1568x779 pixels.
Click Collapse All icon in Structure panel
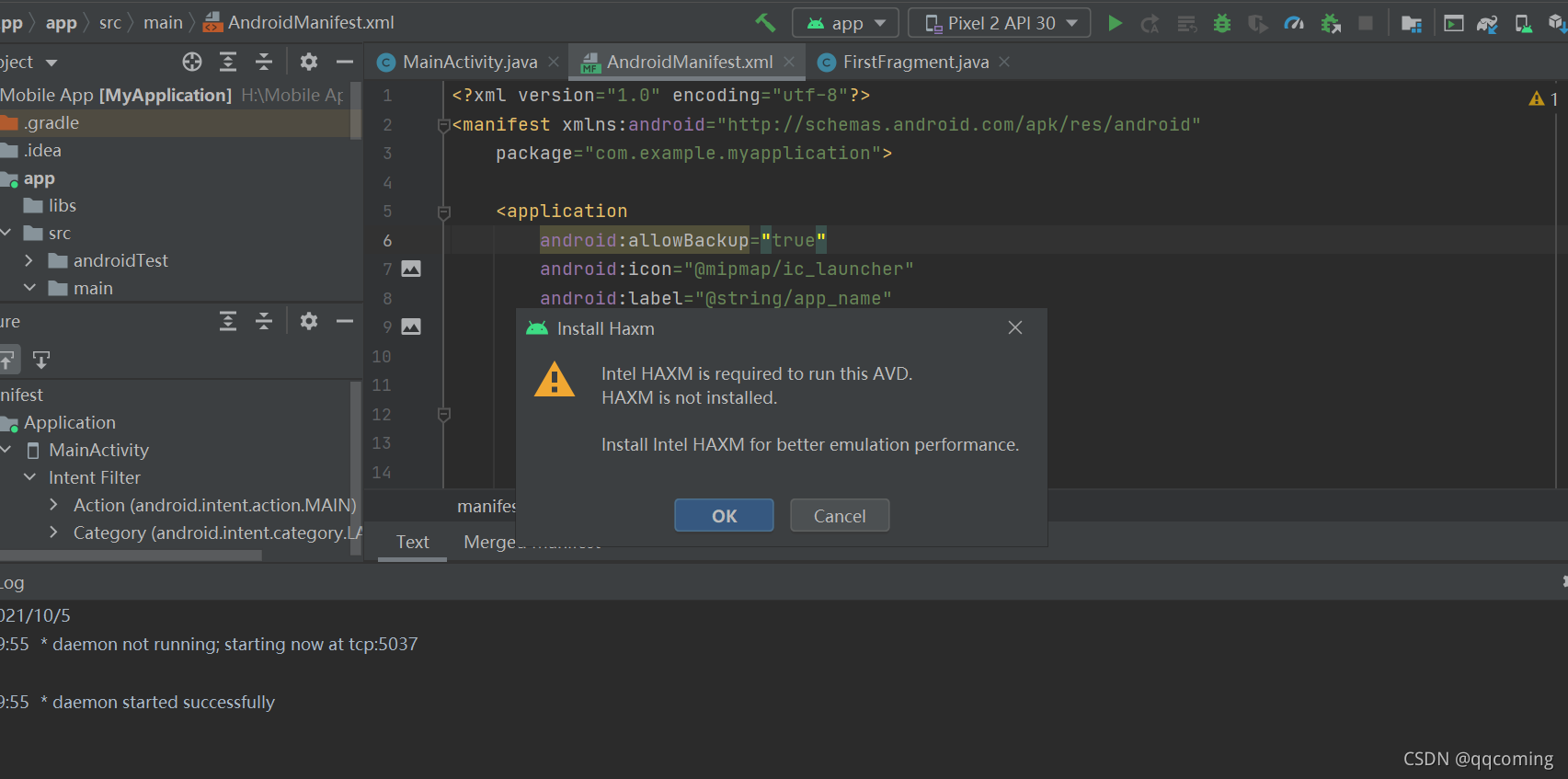pyautogui.click(x=264, y=321)
